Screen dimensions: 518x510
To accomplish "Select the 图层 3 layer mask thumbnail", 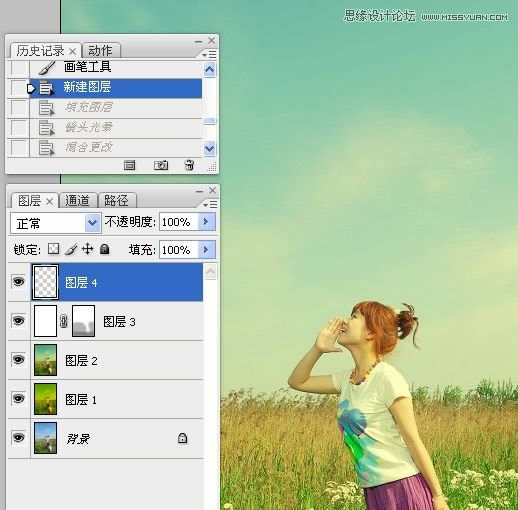I will coord(83,321).
